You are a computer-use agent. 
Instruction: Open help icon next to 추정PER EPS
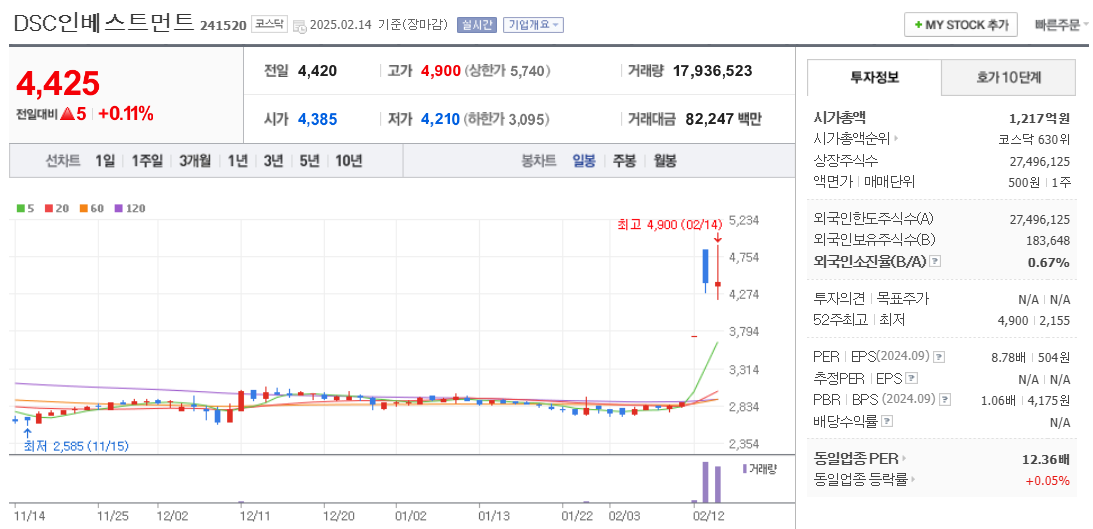pyautogui.click(x=911, y=379)
